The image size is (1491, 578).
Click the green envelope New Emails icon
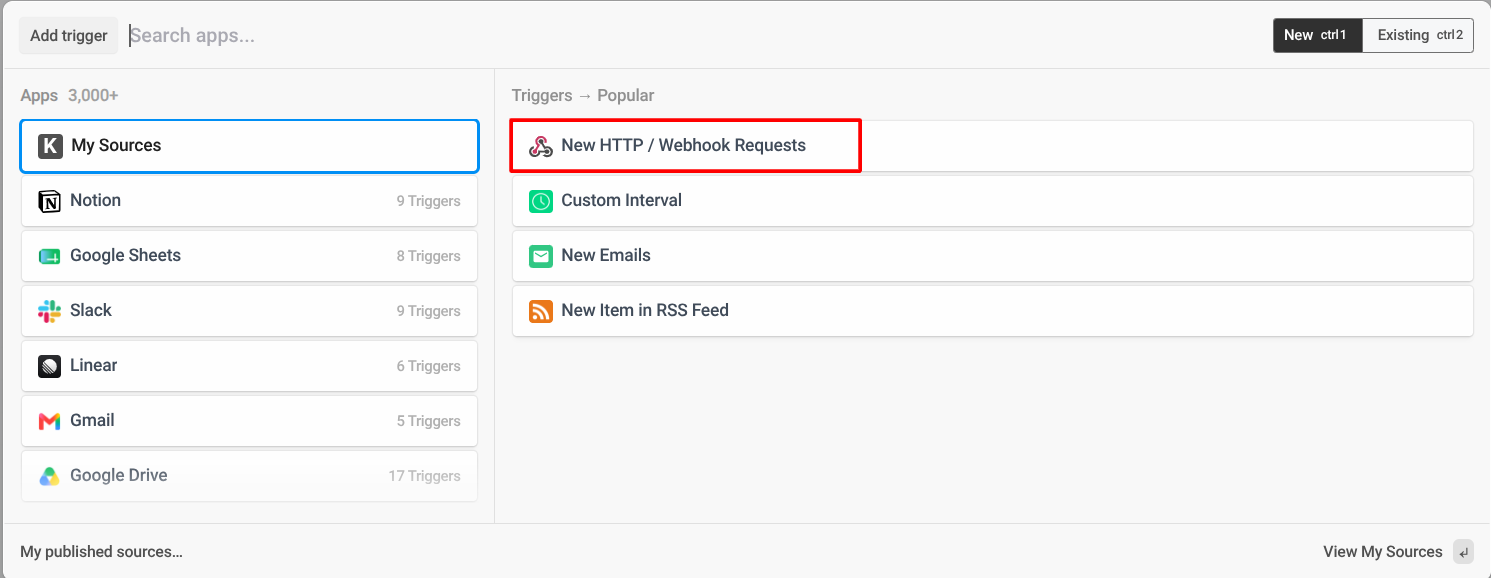click(541, 256)
